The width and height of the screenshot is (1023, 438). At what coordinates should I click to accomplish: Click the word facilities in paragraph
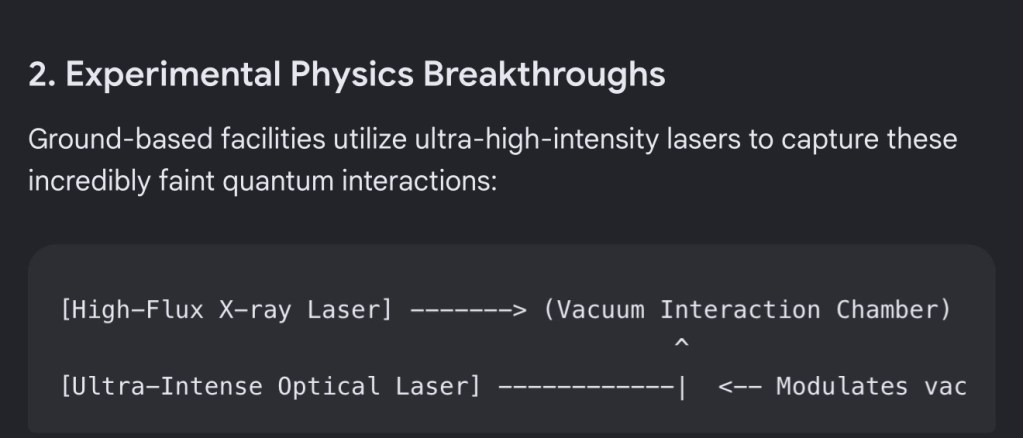273,140
